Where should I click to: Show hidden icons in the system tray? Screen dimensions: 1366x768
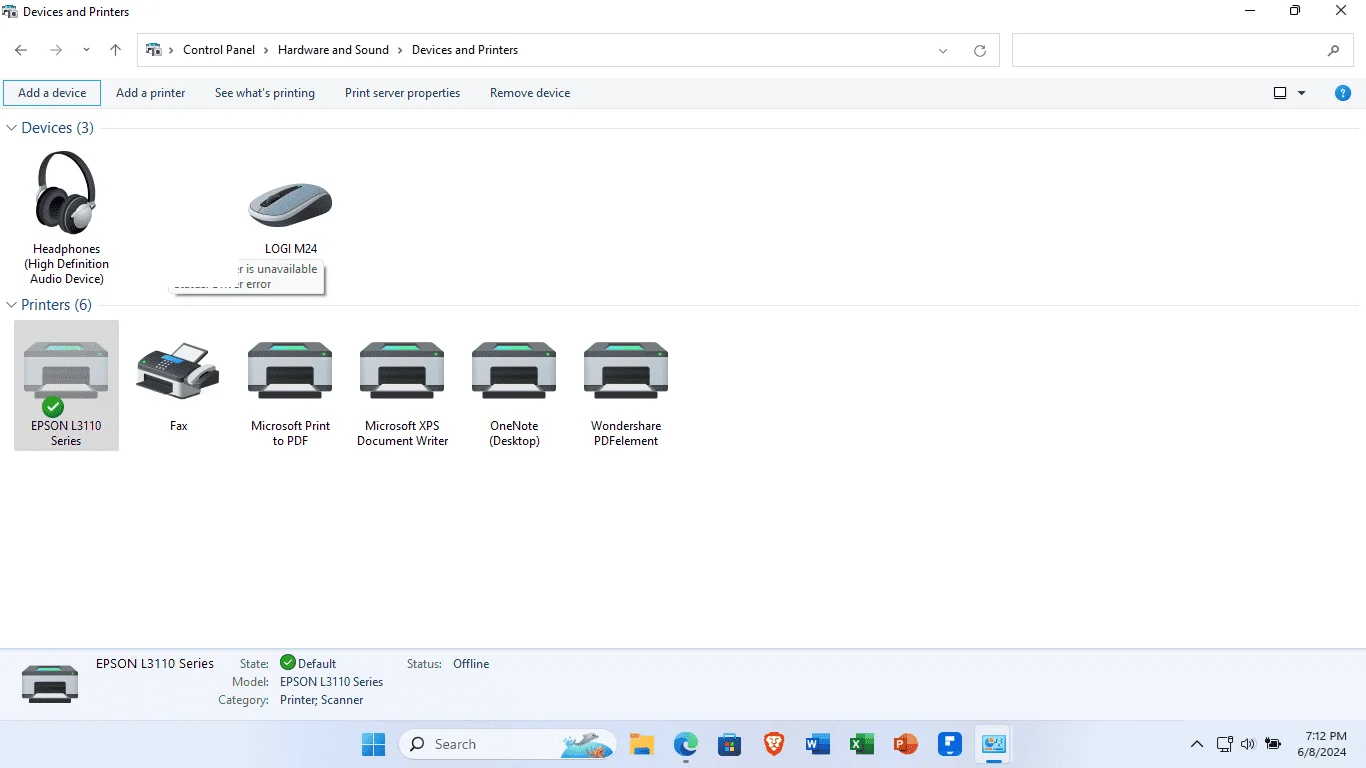[1196, 744]
